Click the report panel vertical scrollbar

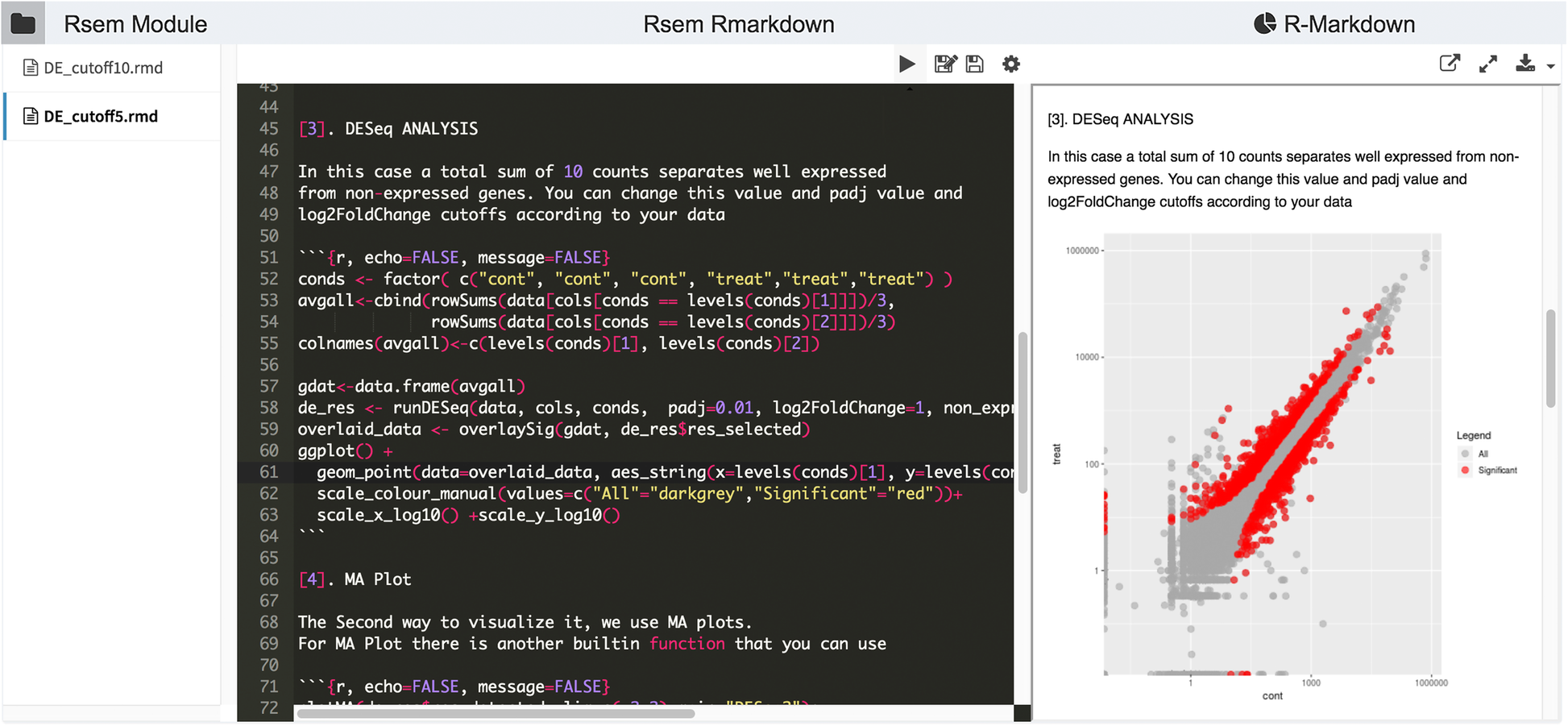pos(1550,359)
